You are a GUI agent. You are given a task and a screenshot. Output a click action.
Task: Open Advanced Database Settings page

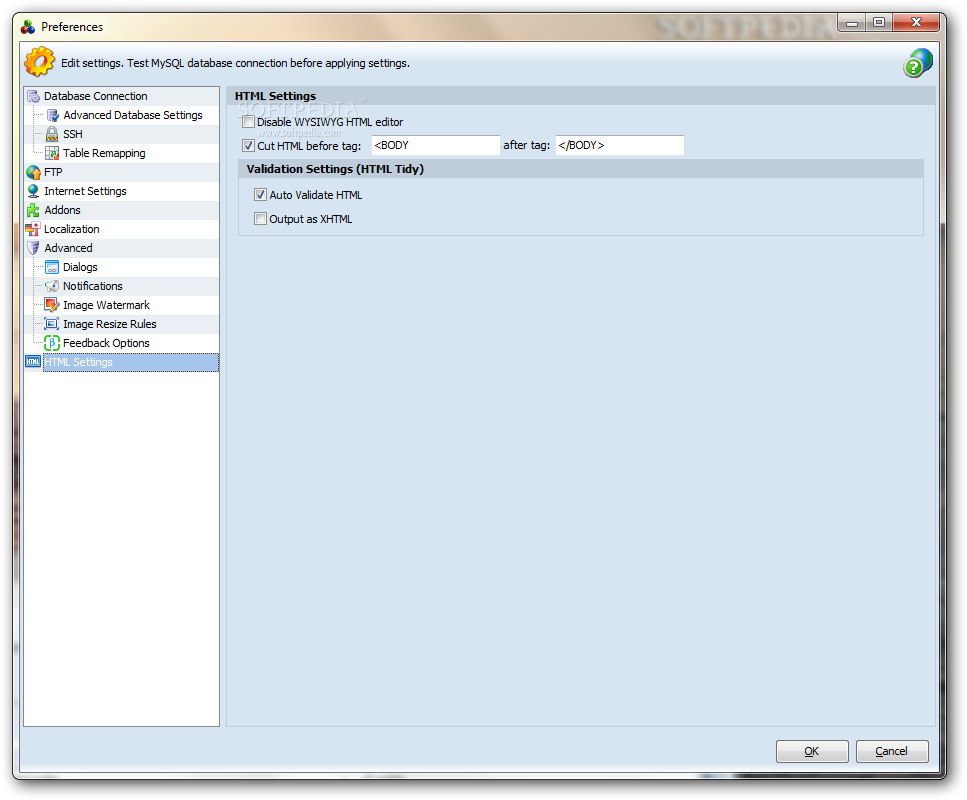click(x=133, y=115)
